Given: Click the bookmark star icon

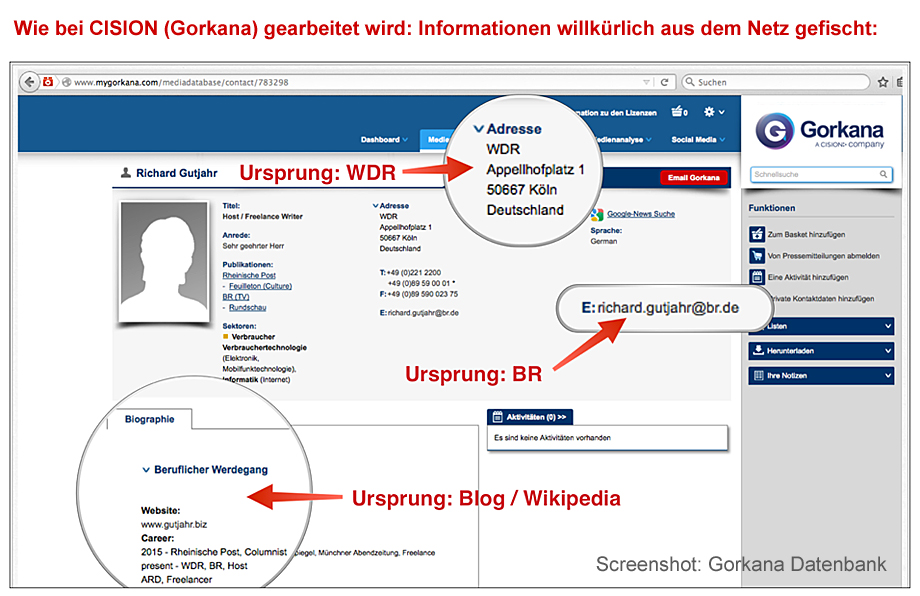Looking at the screenshot, I should coord(882,82).
